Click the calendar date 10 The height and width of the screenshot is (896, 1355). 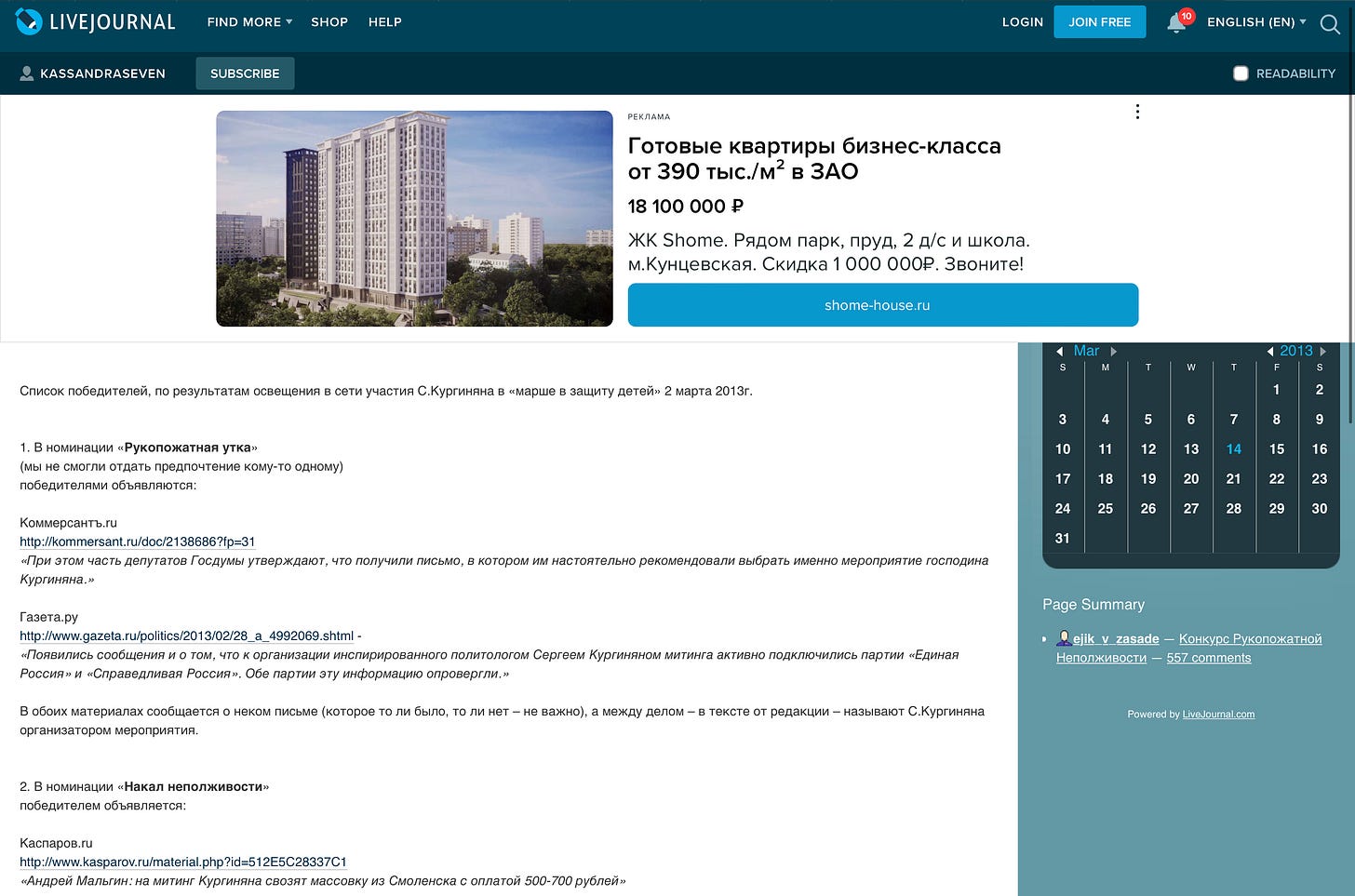click(x=1063, y=449)
